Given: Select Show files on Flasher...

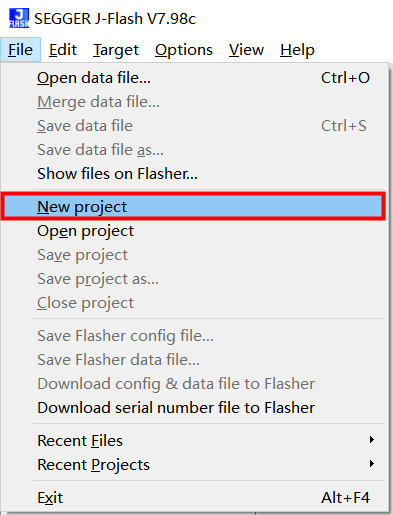Looking at the screenshot, I should click(x=194, y=174).
